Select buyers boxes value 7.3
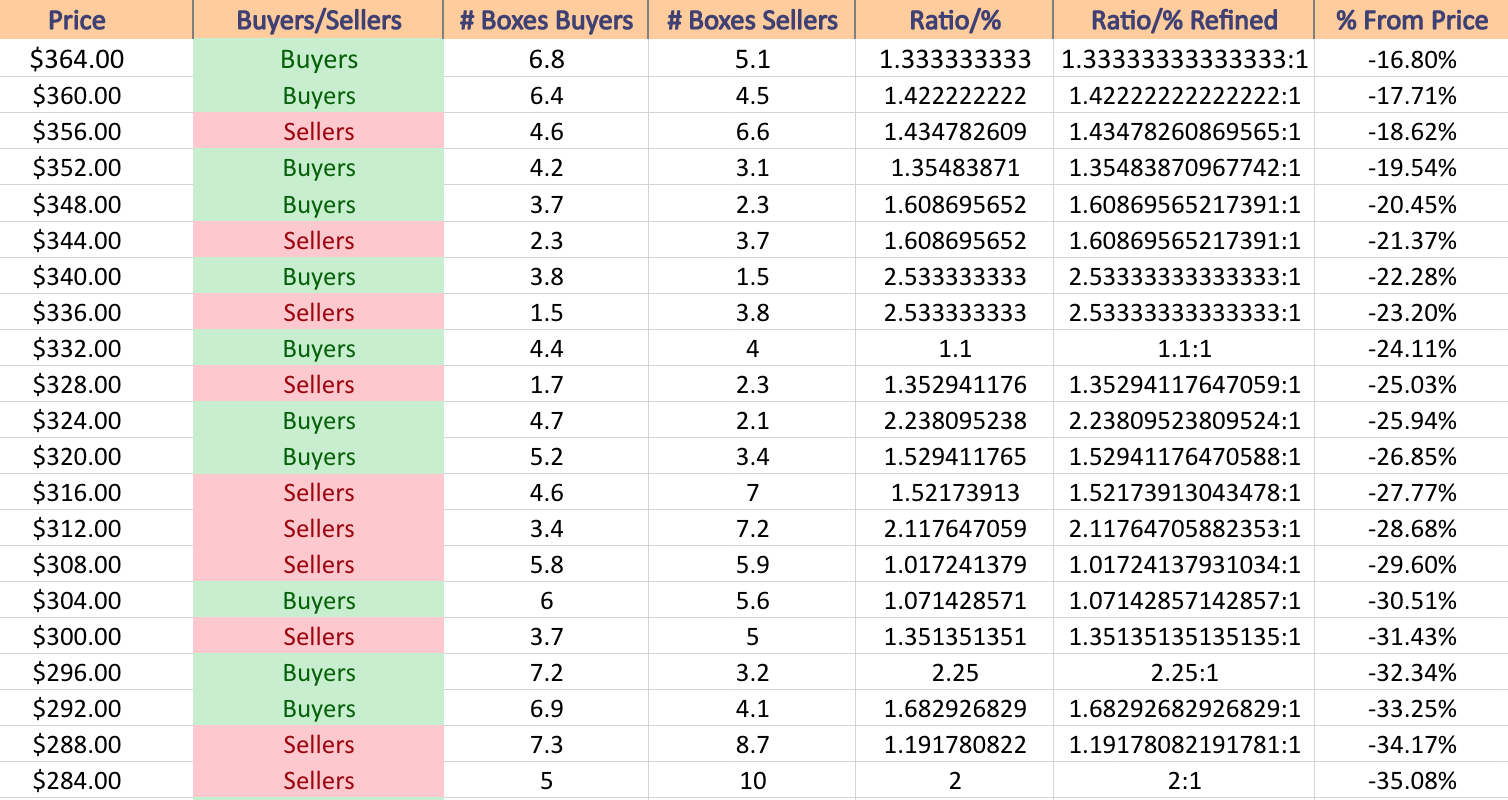This screenshot has width=1508, height=800. point(546,744)
